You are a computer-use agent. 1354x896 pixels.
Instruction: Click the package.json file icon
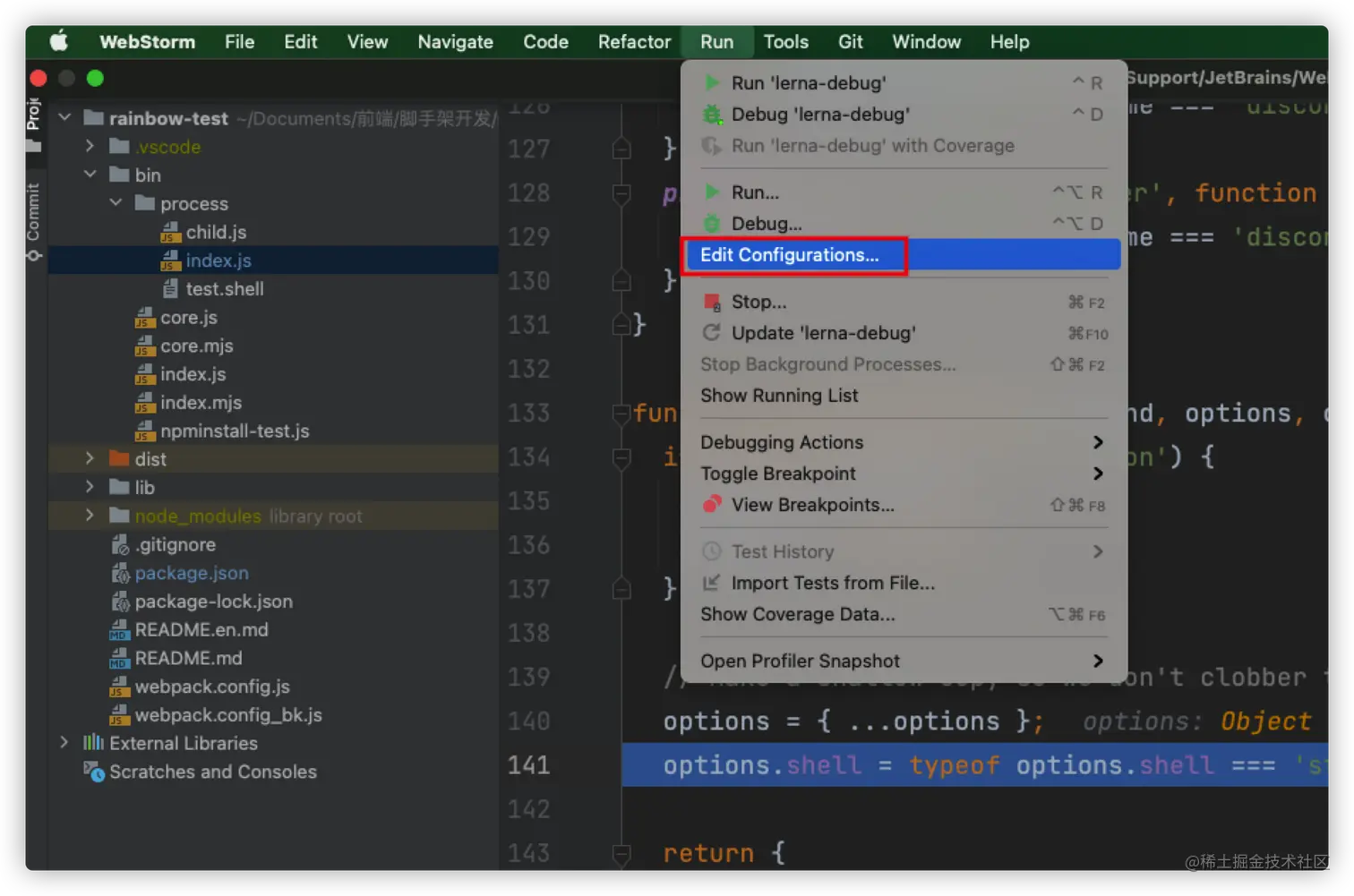[x=122, y=573]
